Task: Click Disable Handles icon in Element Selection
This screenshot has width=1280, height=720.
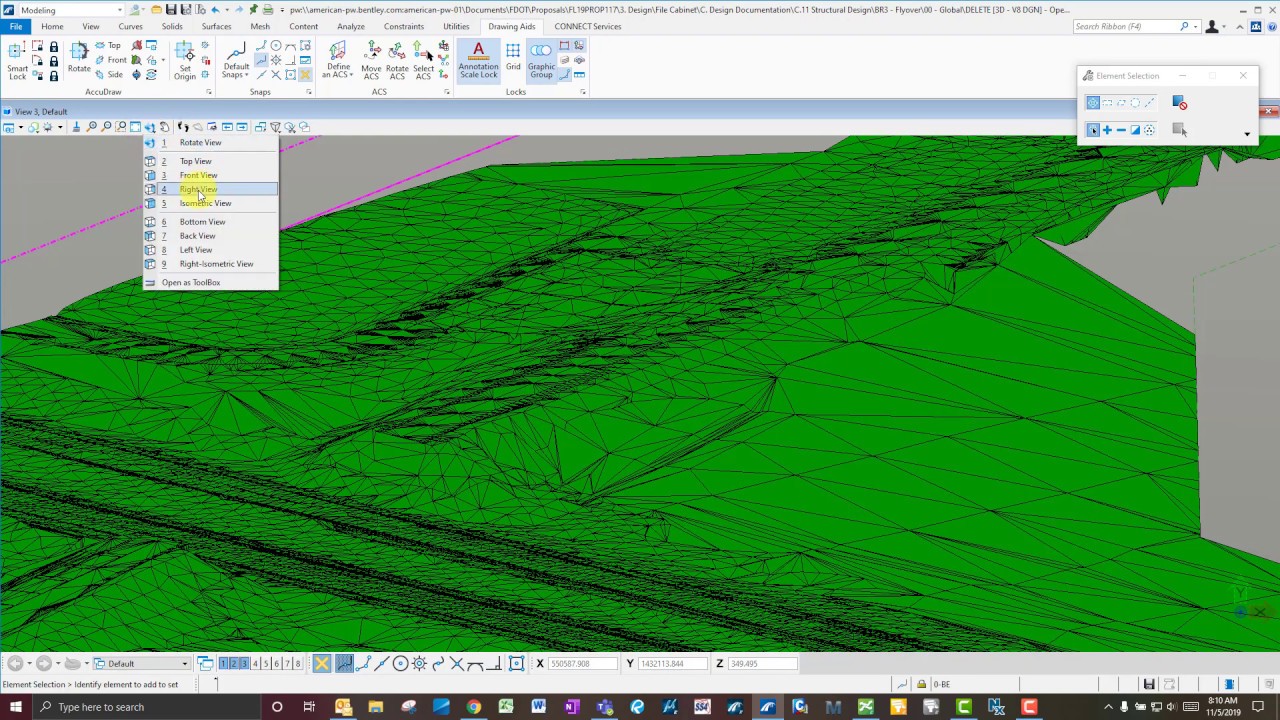Action: [1180, 103]
